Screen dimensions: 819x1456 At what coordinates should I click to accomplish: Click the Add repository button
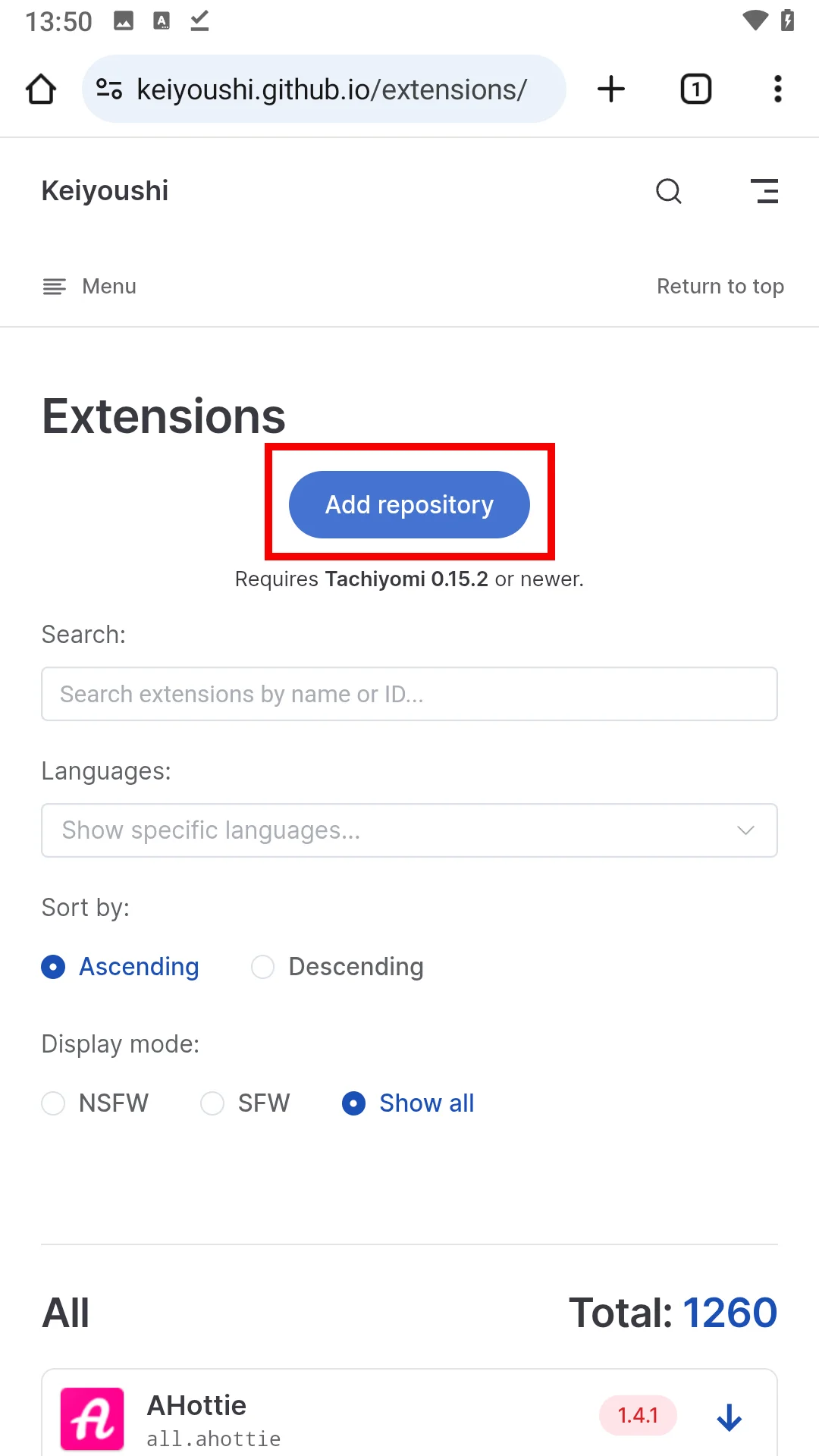click(x=409, y=505)
